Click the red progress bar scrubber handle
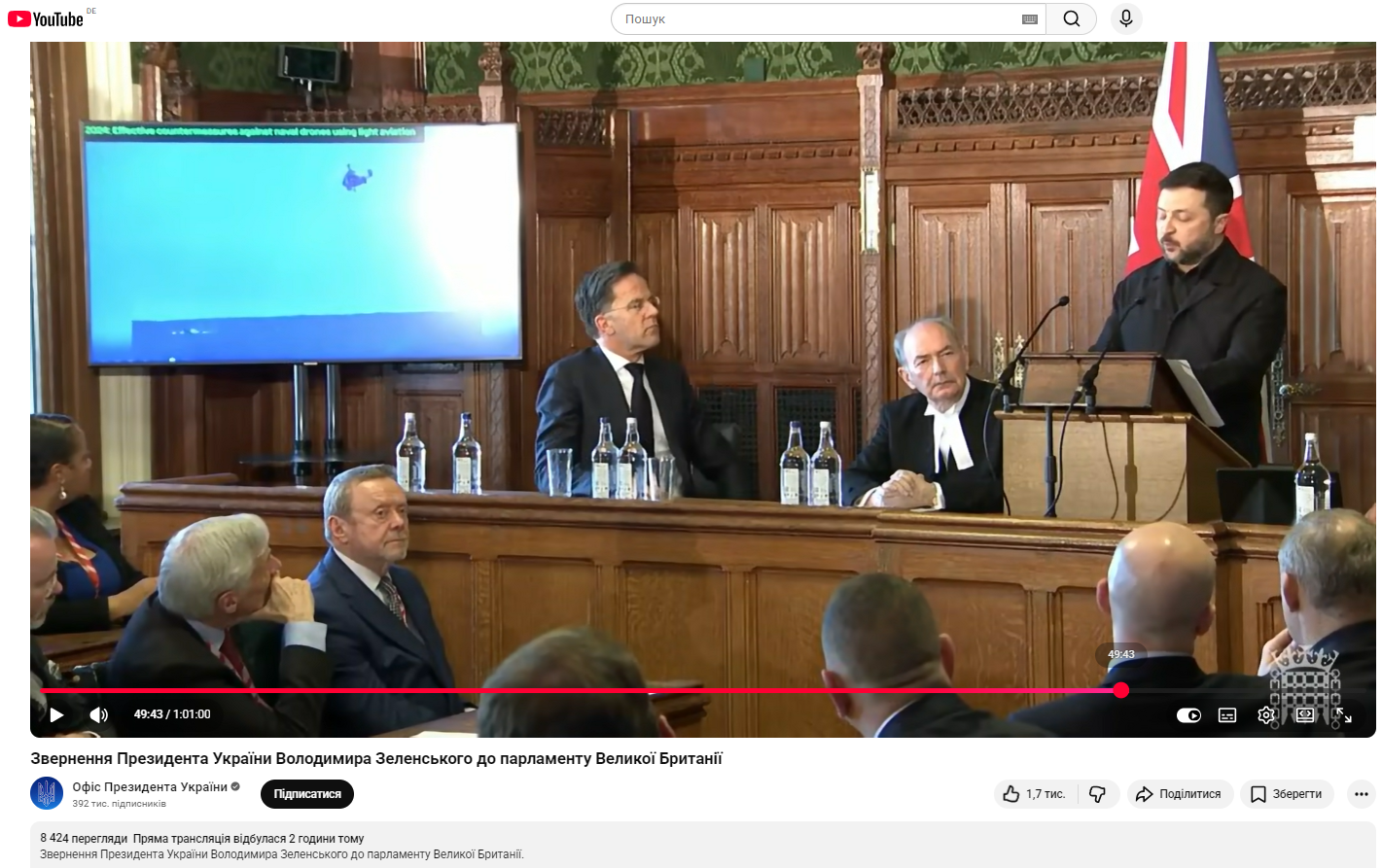Screen dimensions: 1382x868 (x=1120, y=690)
